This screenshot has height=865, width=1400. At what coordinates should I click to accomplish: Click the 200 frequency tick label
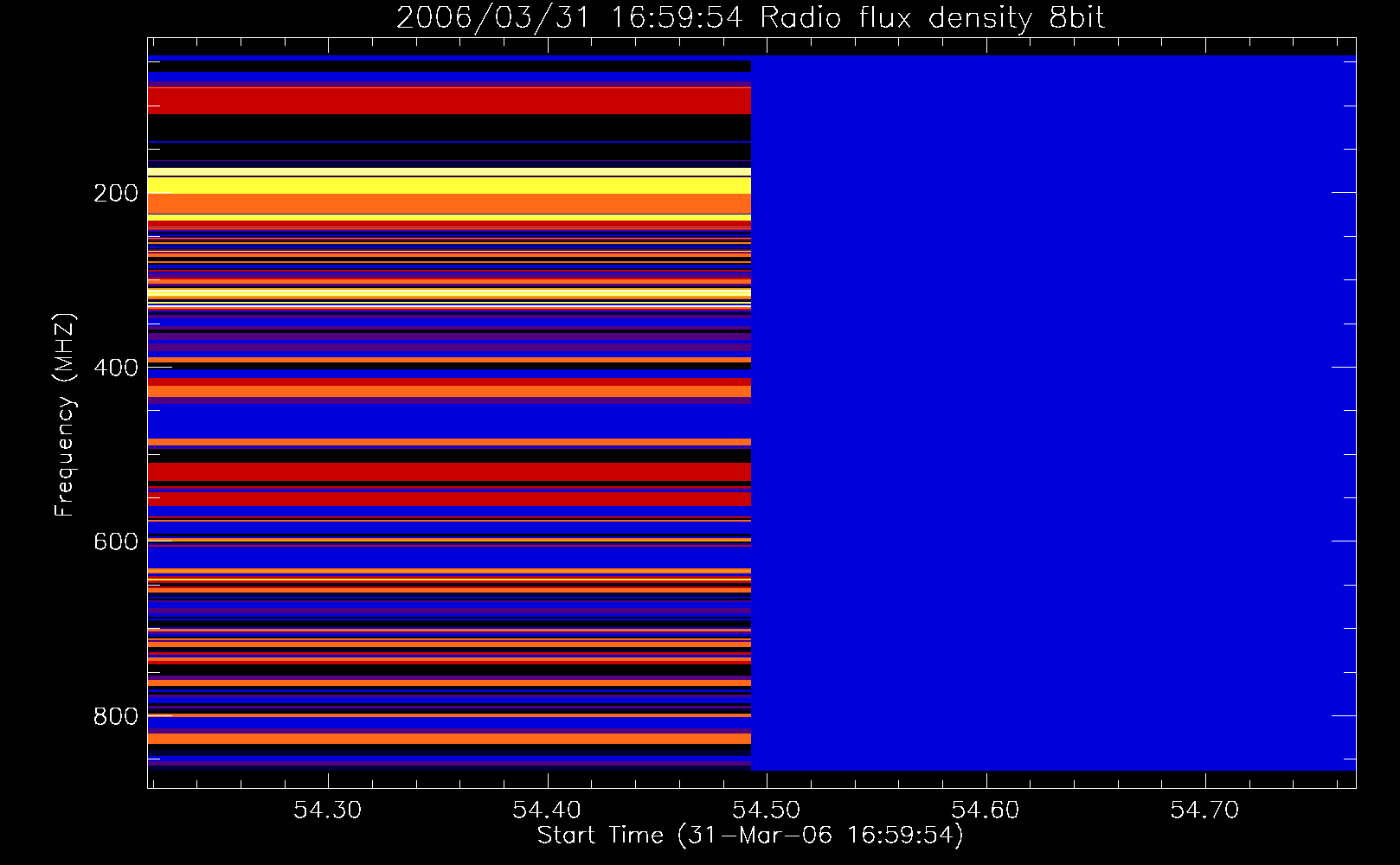click(x=116, y=193)
